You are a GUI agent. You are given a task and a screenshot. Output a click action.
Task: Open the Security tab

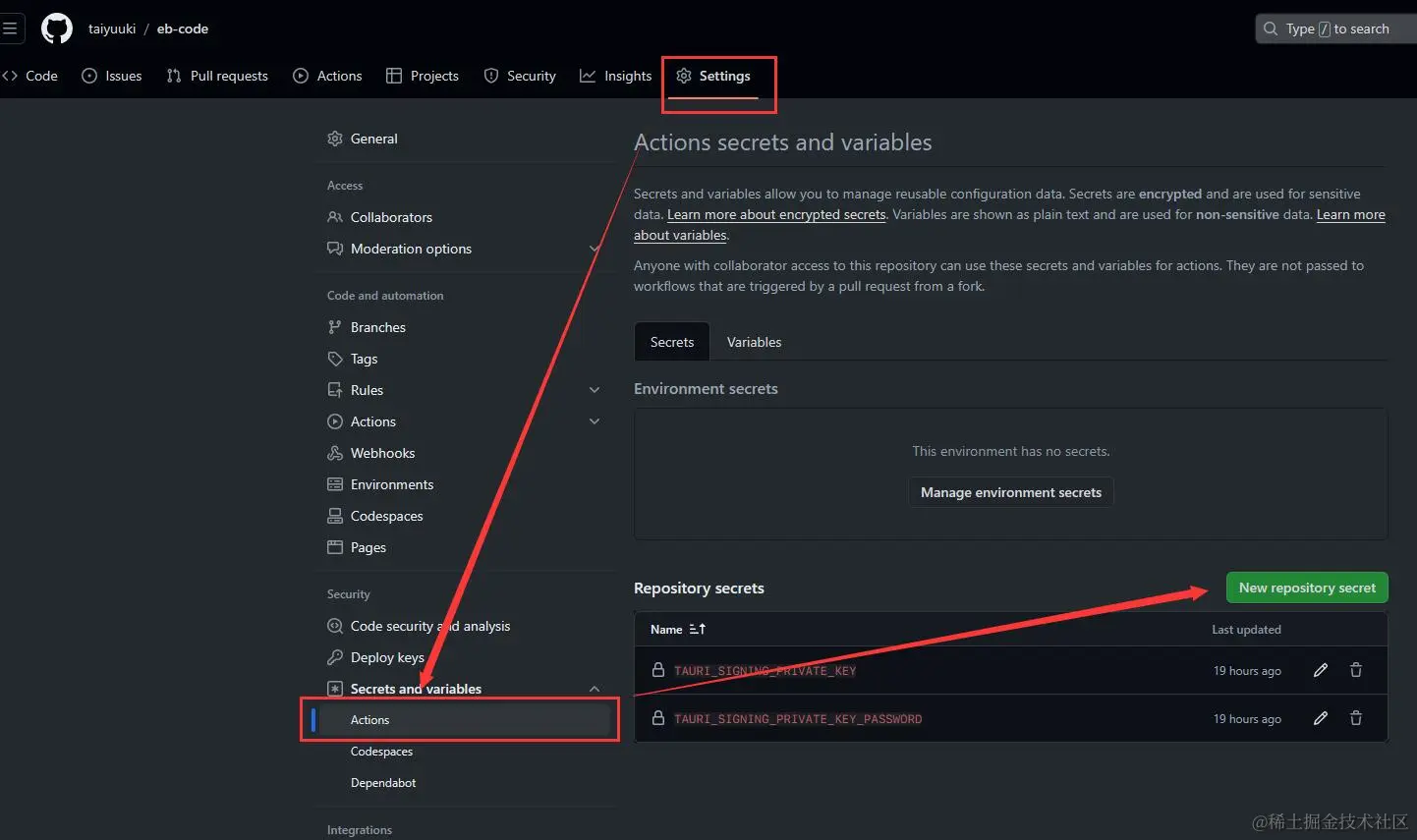pos(520,76)
